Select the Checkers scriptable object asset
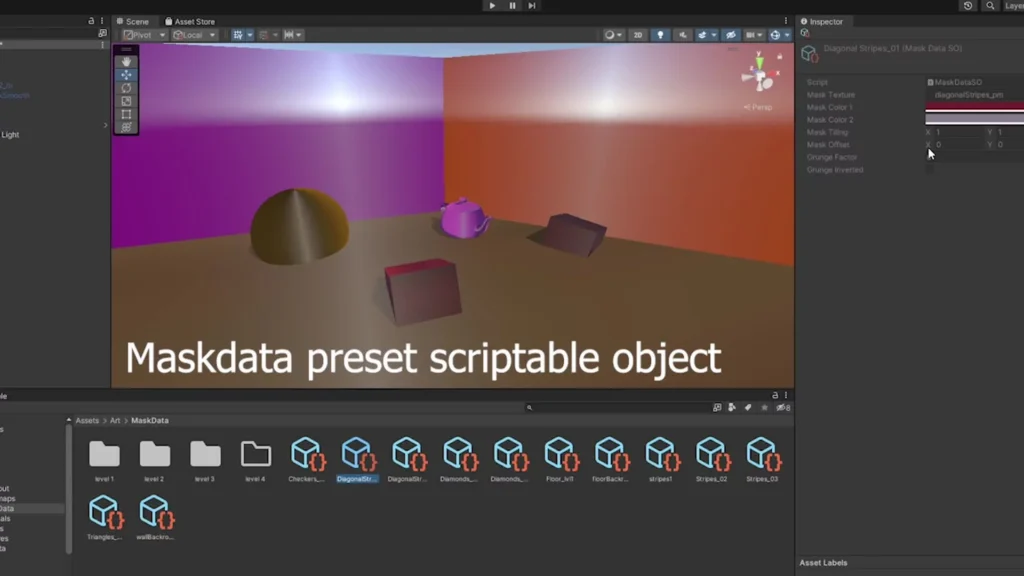 [x=306, y=460]
